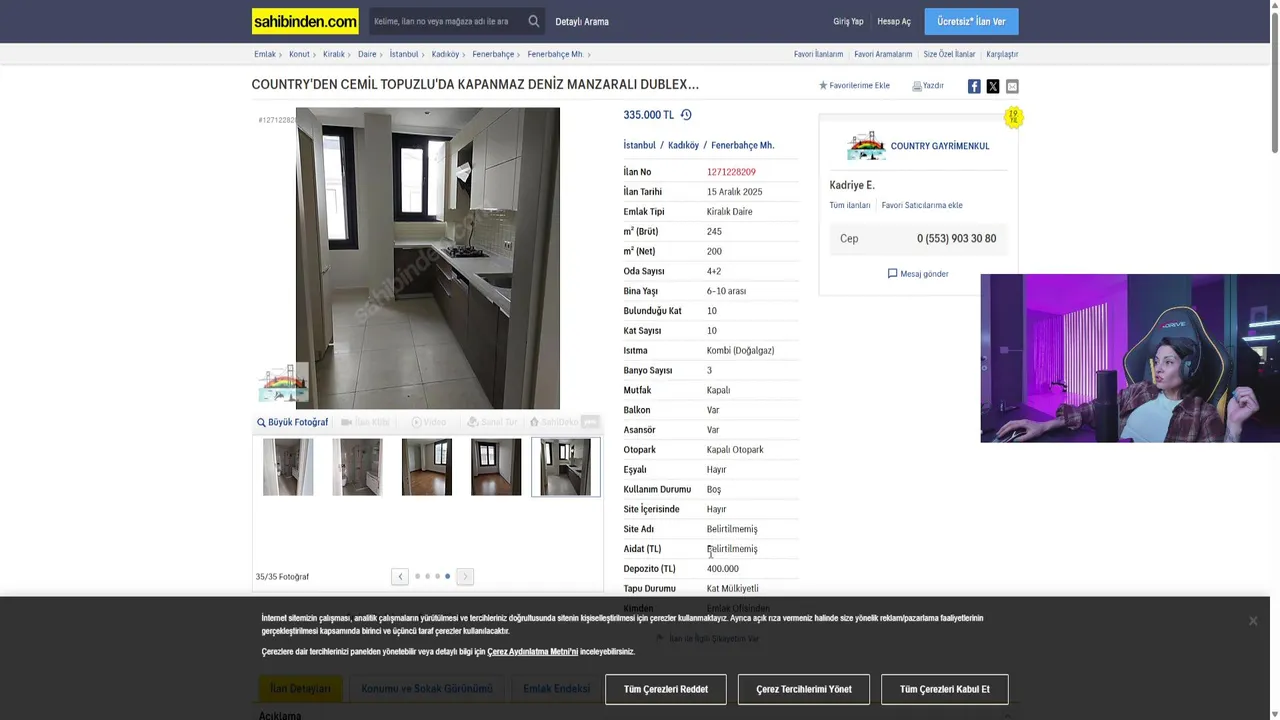Screen dimensions: 1280x720
Task: Click Giriş Yap to log in
Action: pos(848,21)
